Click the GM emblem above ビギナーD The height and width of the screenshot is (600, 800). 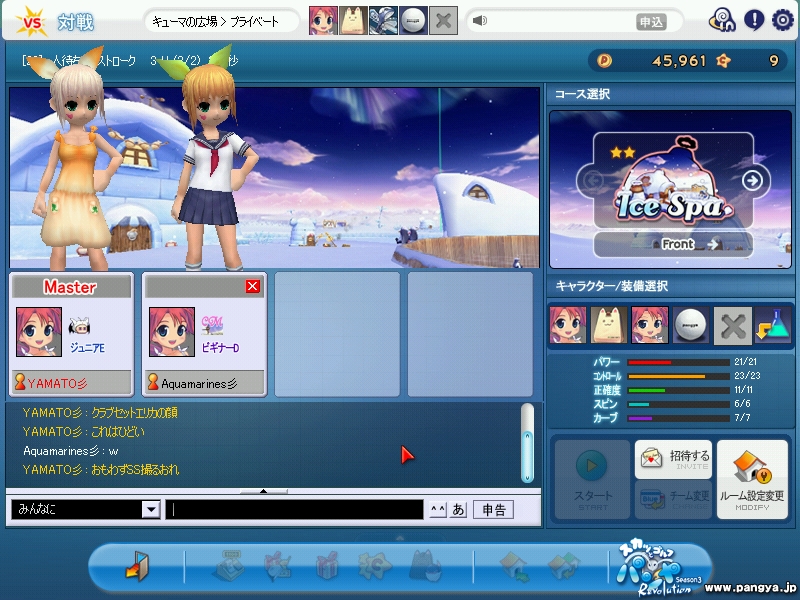212,325
